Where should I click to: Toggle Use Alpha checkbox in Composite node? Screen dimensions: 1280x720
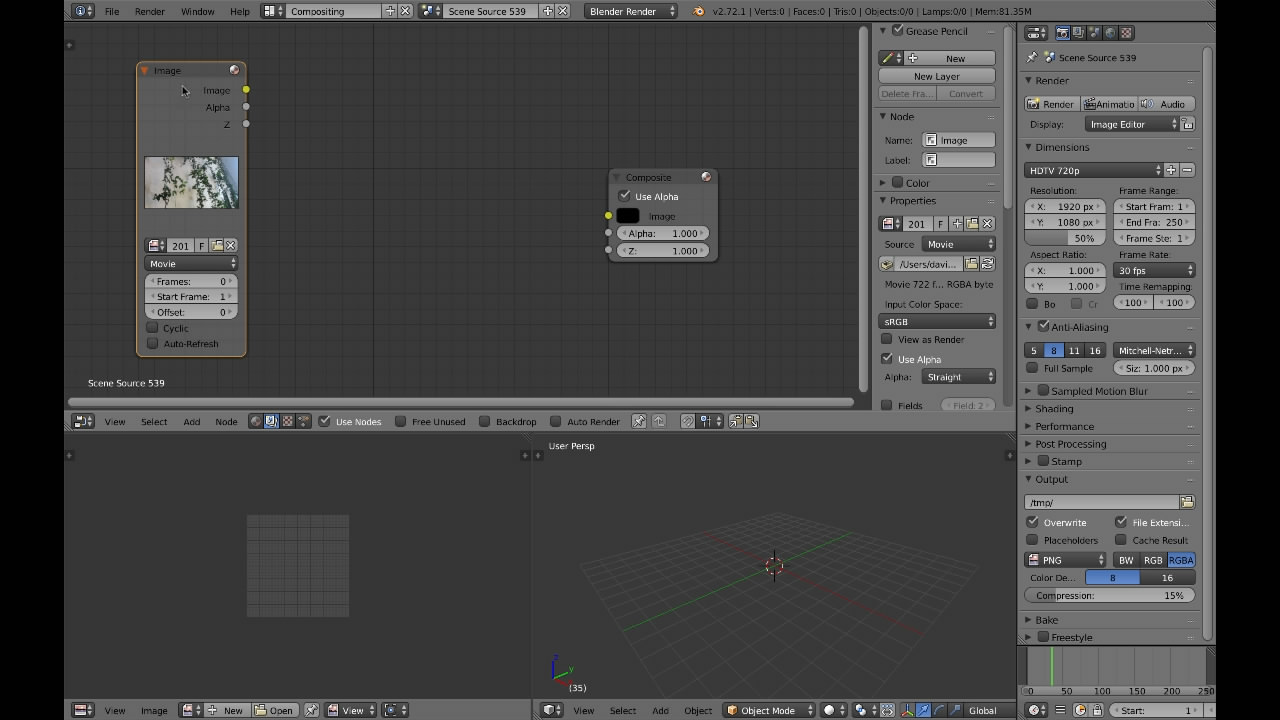pyautogui.click(x=625, y=196)
